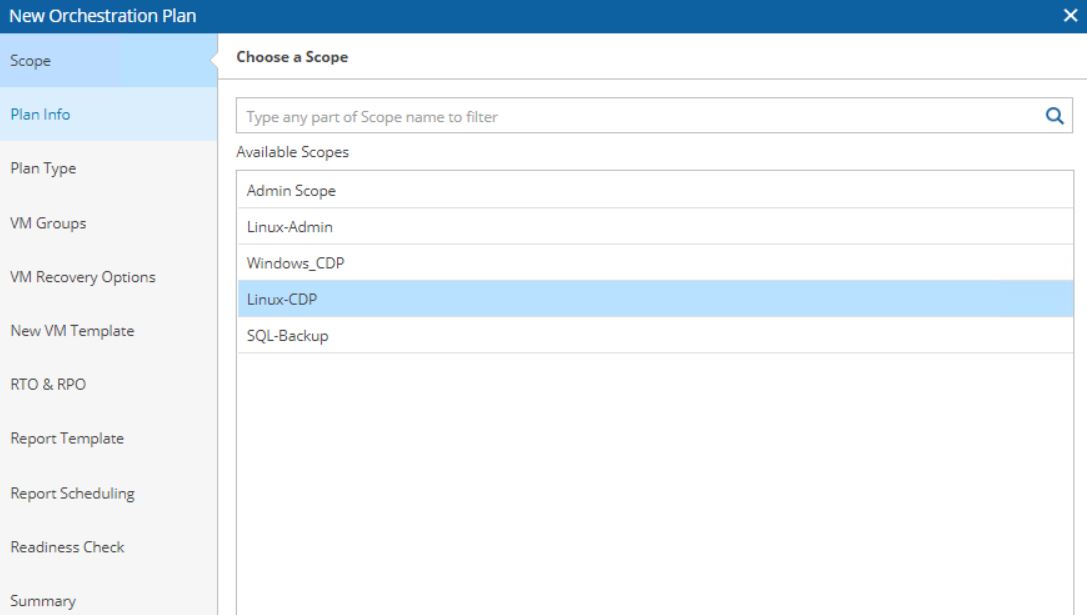1087x615 pixels.
Task: Click the empty area of the Available Scopes list
Action: tap(655, 484)
